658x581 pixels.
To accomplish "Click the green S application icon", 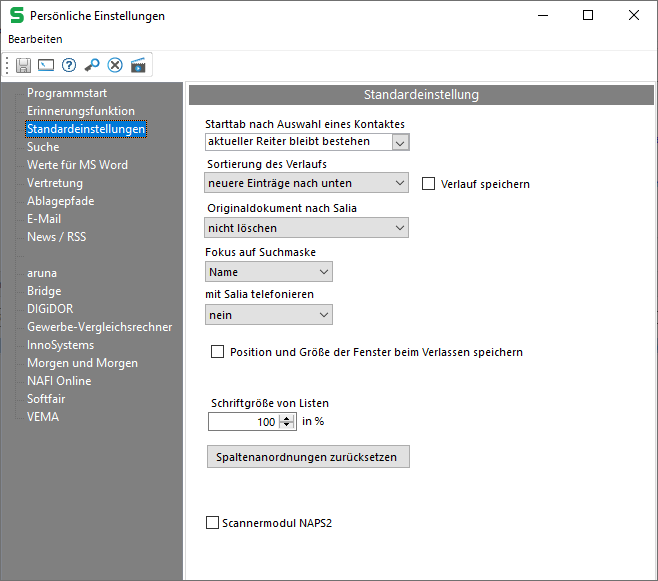I will click(x=16, y=15).
